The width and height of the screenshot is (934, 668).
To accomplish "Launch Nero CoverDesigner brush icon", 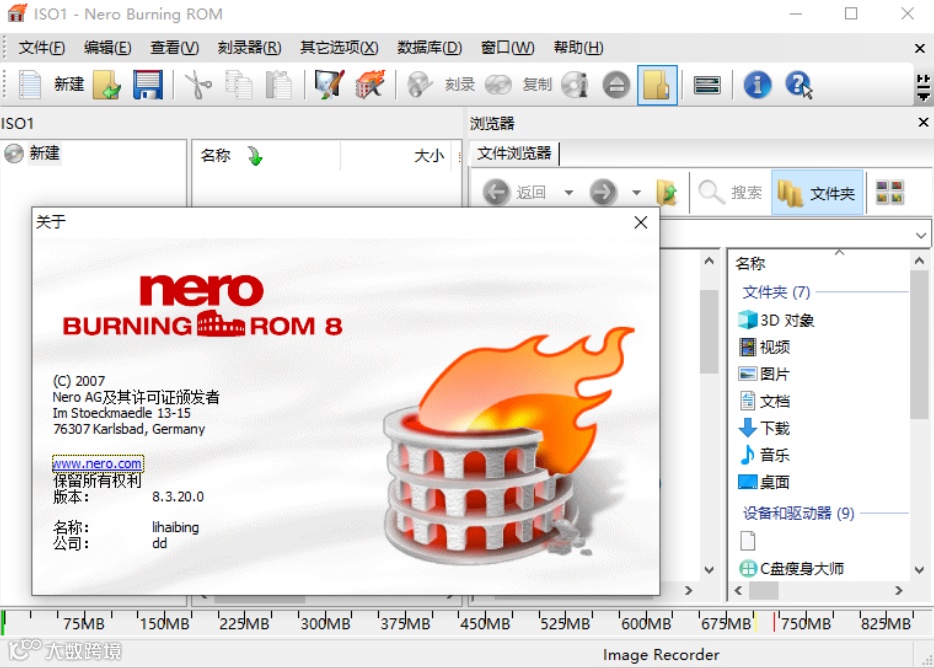I will pos(329,85).
